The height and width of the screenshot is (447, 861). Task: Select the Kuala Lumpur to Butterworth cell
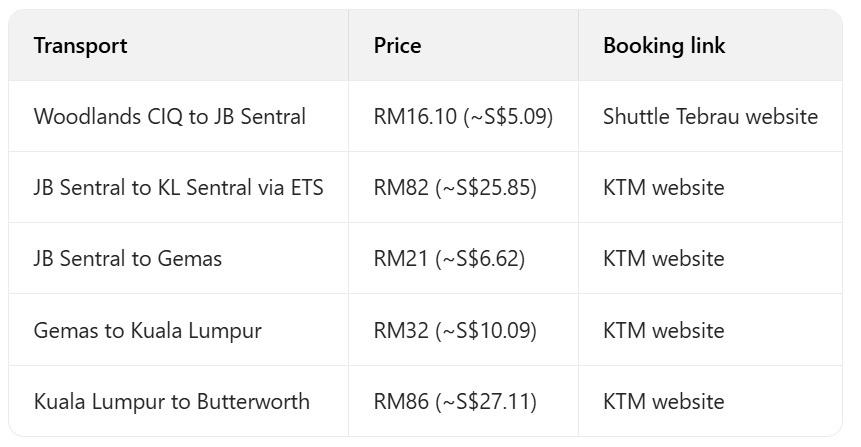point(171,402)
